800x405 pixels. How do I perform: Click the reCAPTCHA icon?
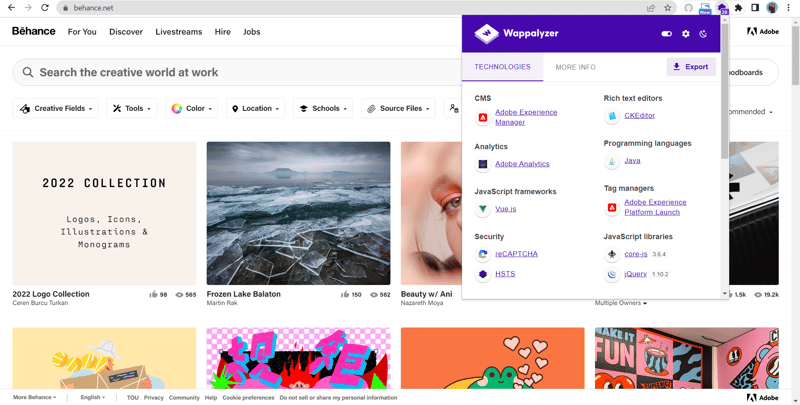pos(482,254)
